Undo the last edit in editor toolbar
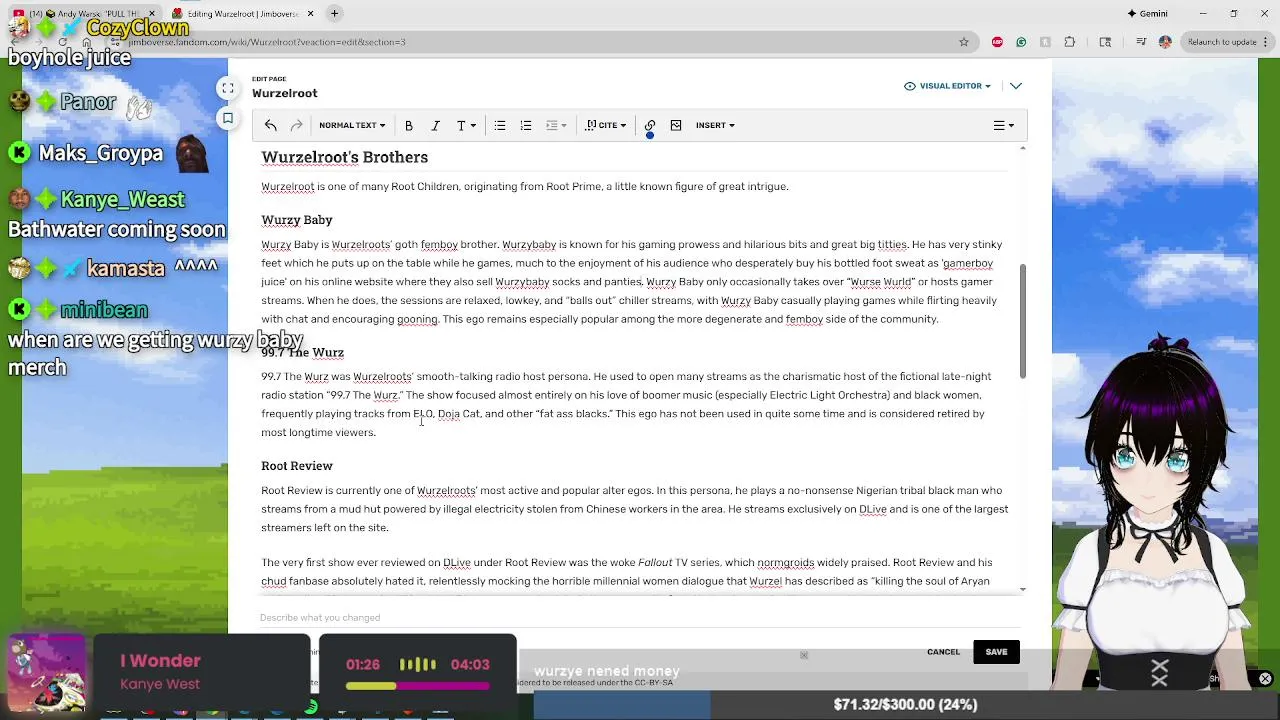The image size is (1280, 720). (270, 125)
